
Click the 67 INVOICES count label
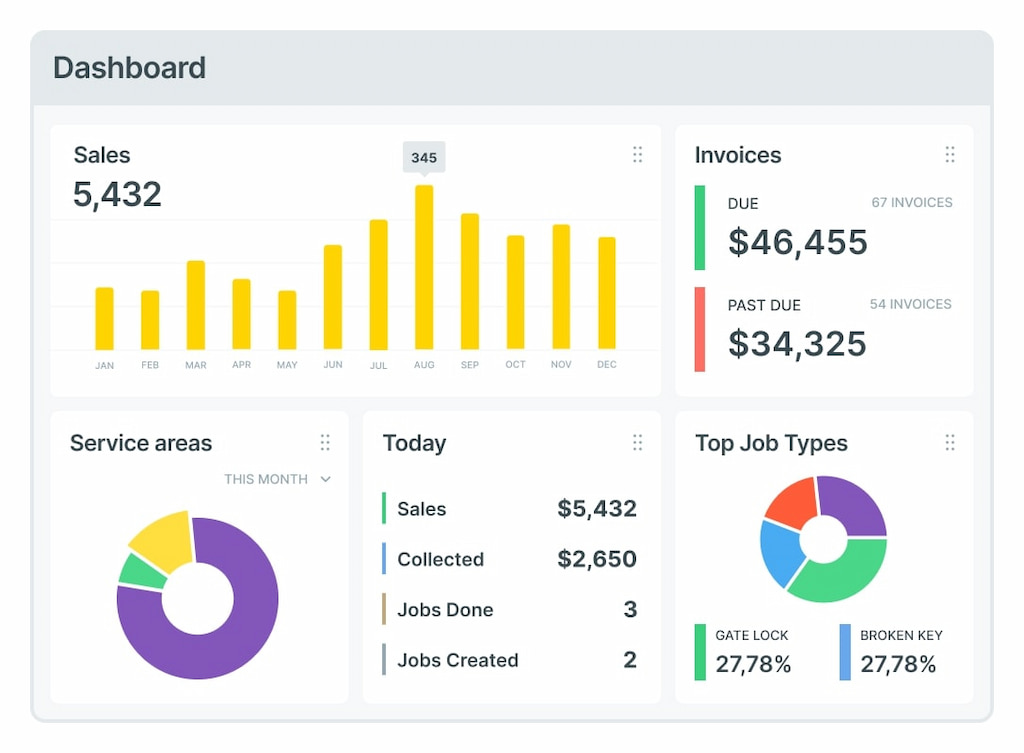coord(911,202)
